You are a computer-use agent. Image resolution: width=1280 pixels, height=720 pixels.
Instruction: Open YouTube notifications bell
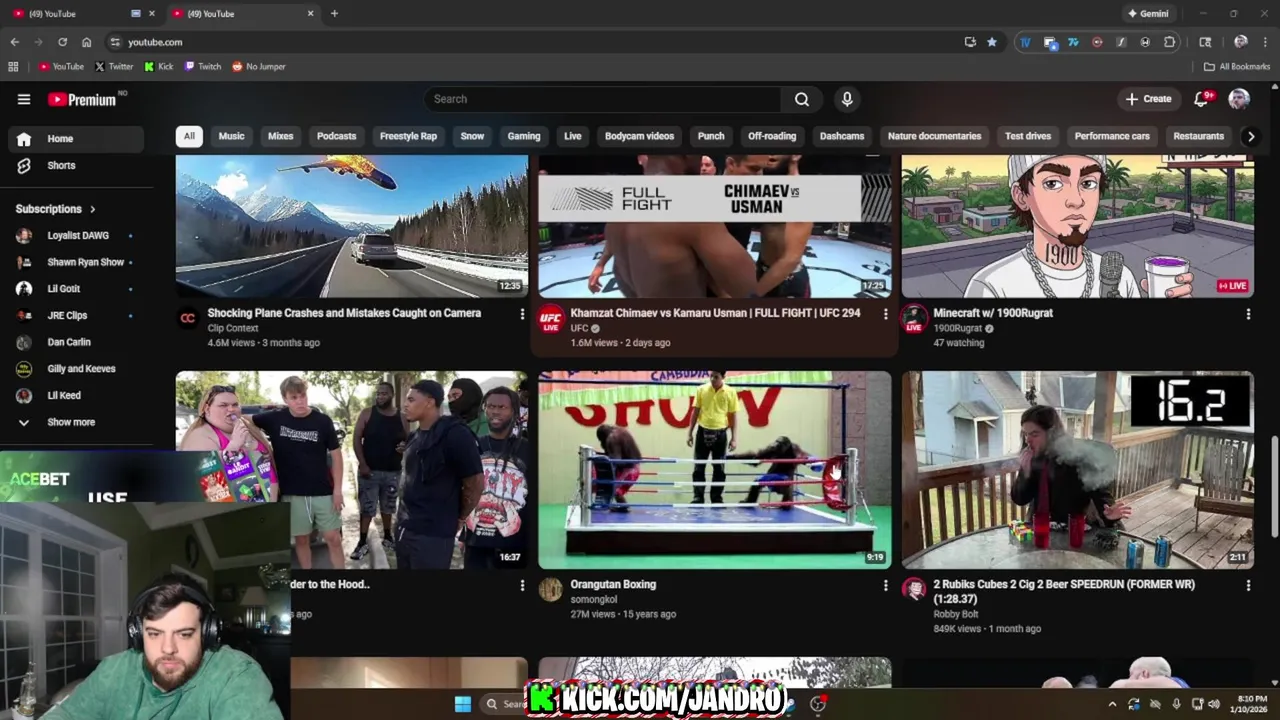pyautogui.click(x=1201, y=99)
